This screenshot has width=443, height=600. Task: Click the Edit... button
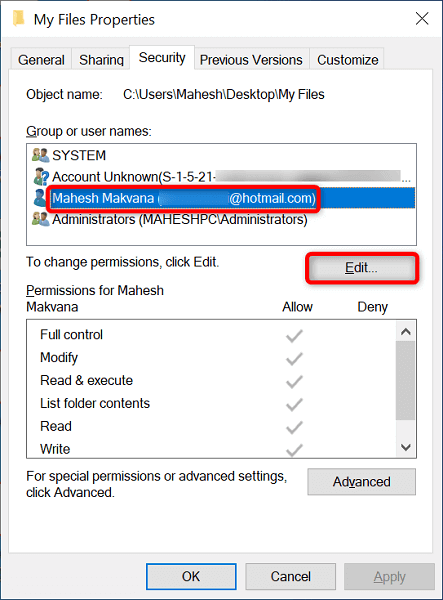pyautogui.click(x=362, y=268)
